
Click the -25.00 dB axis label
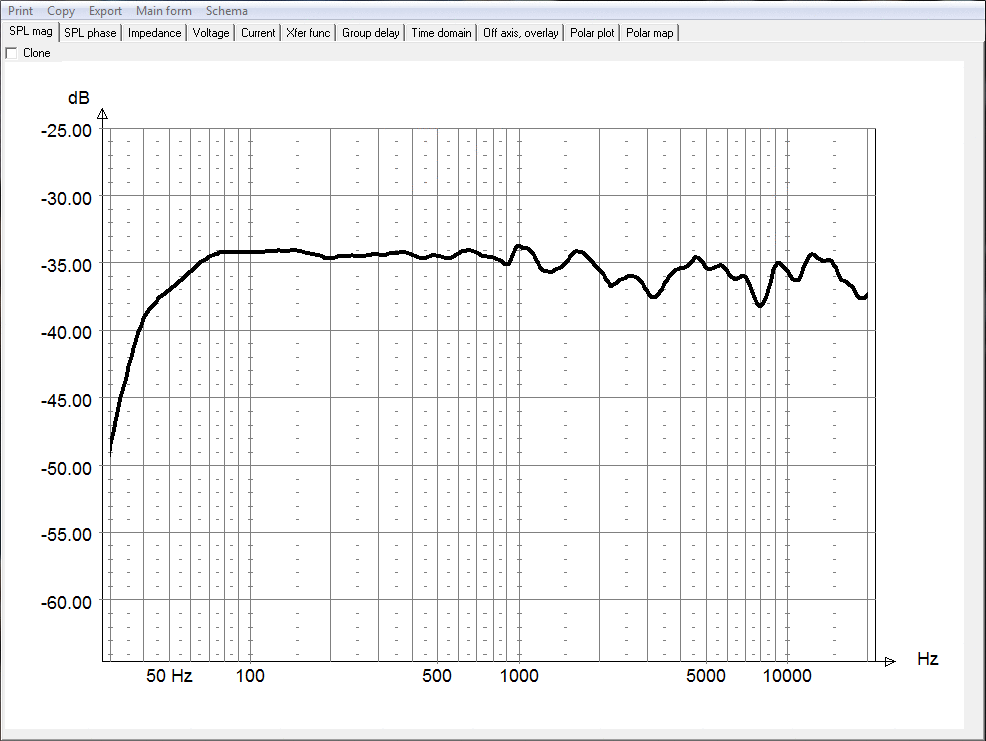(x=66, y=131)
